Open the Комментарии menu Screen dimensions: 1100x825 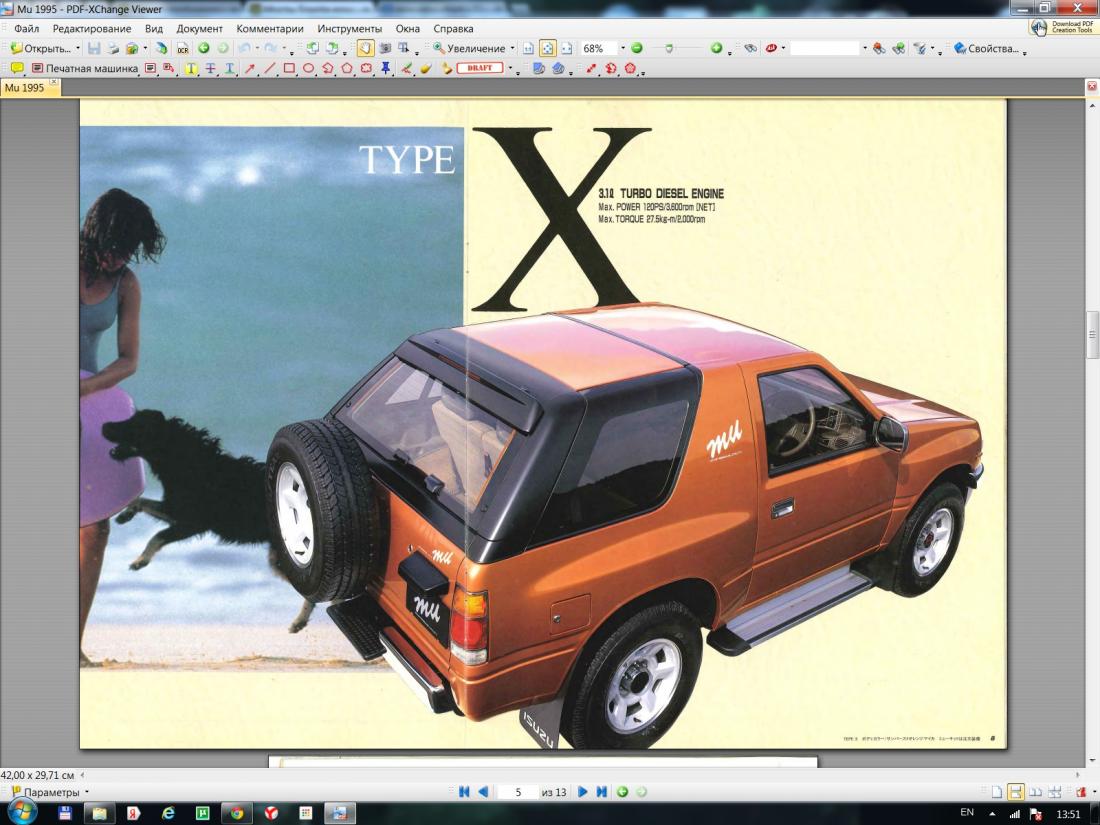pyautogui.click(x=270, y=29)
